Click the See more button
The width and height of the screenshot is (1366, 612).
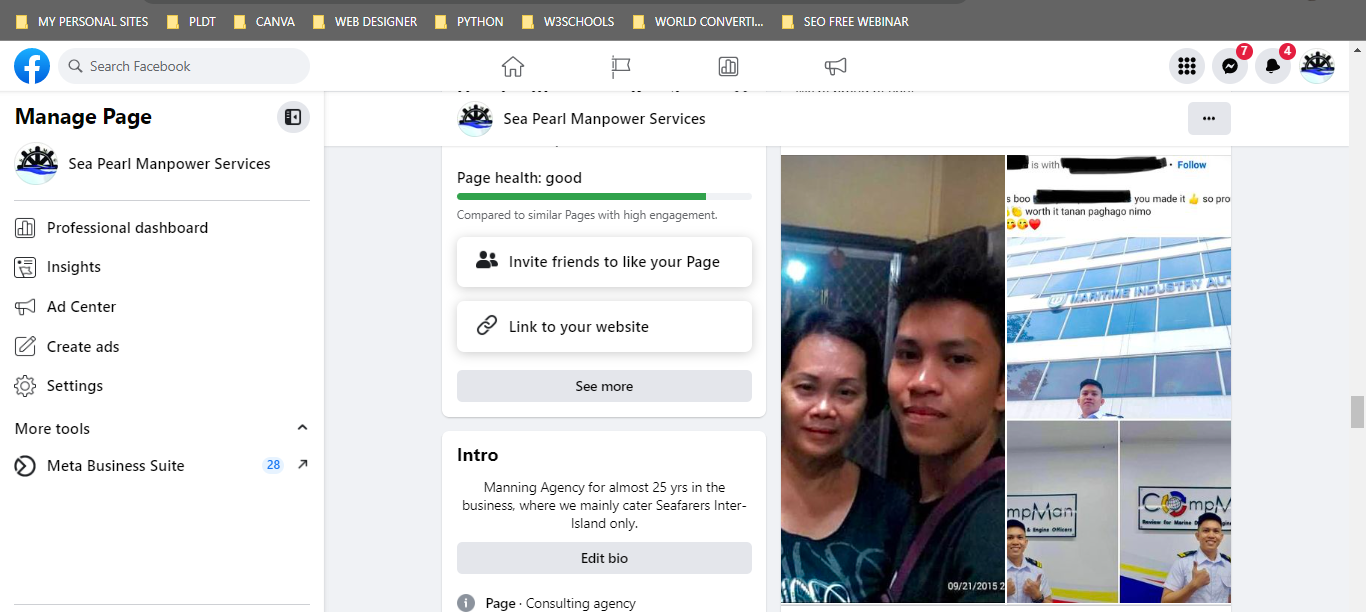[x=604, y=386]
